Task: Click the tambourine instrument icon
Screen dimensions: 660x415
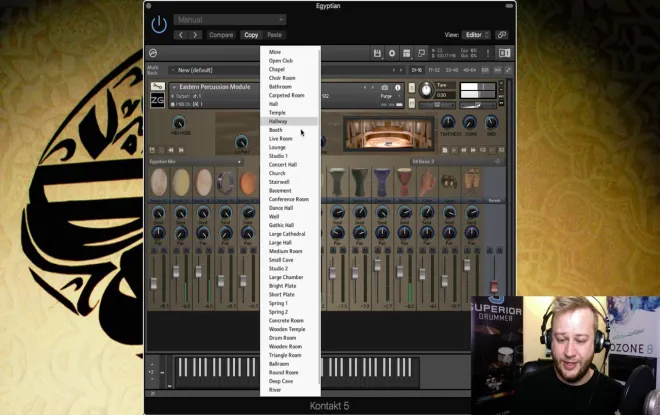Action: [226, 183]
